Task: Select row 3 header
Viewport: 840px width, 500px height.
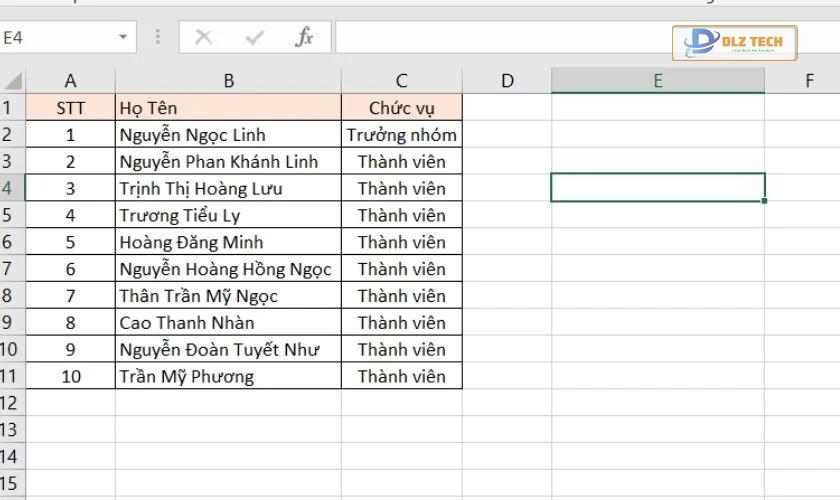Action: click(12, 161)
